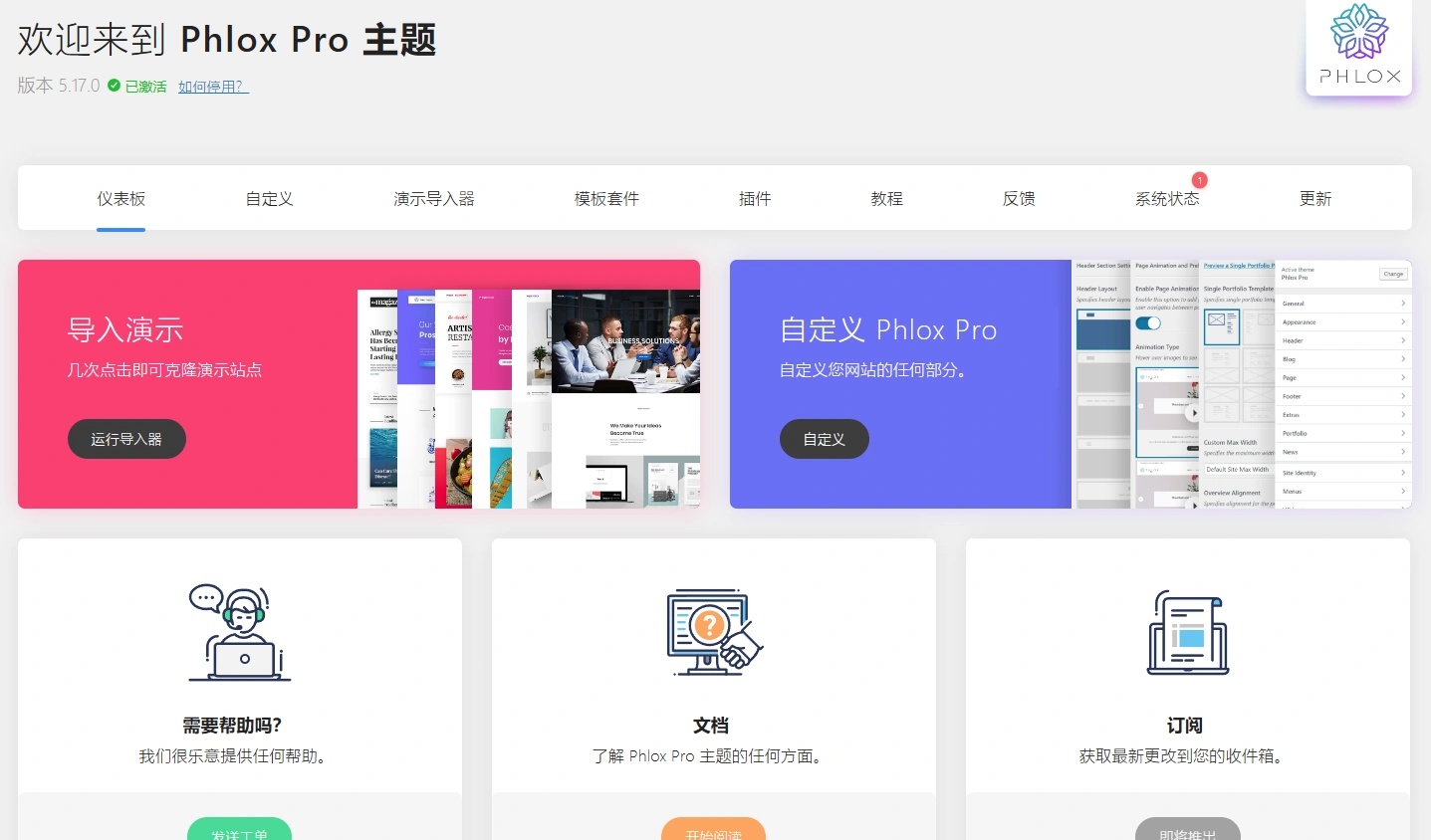Click the 运行导入器 button
The height and width of the screenshot is (840, 1431).
[126, 439]
